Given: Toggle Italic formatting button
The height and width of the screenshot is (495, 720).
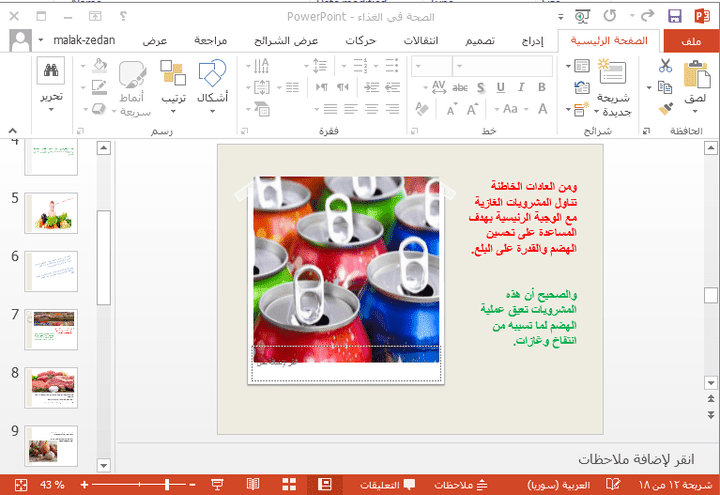Looking at the screenshot, I should point(521,87).
